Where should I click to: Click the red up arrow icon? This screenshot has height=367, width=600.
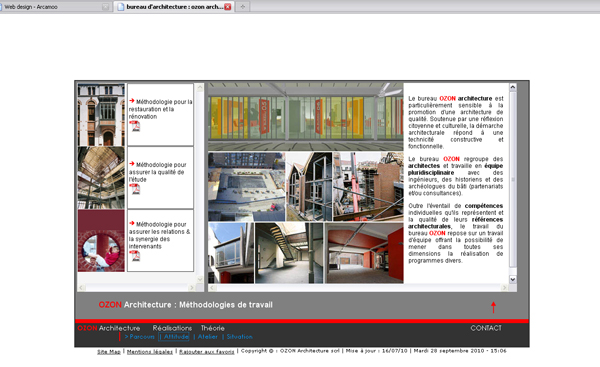(493, 307)
